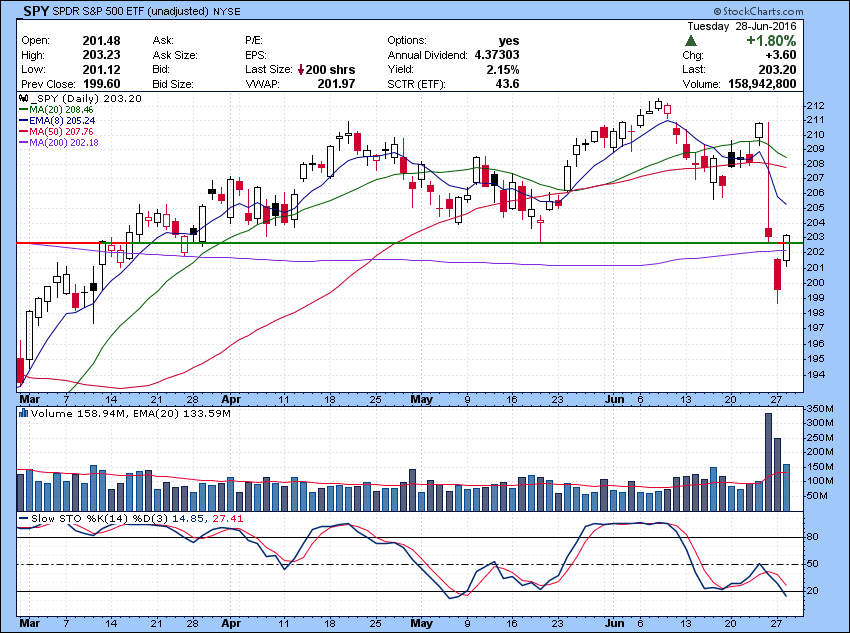Click the 212 price axis label
850x633 pixels.
pos(815,105)
